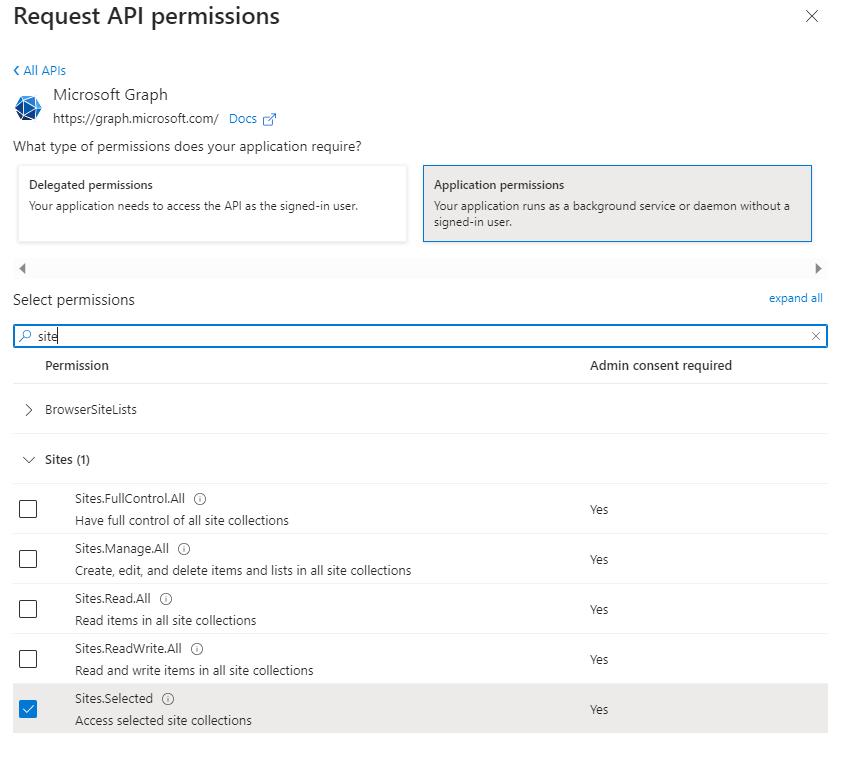
Task: Expand the BrowserSiteLists group
Action: 29,410
